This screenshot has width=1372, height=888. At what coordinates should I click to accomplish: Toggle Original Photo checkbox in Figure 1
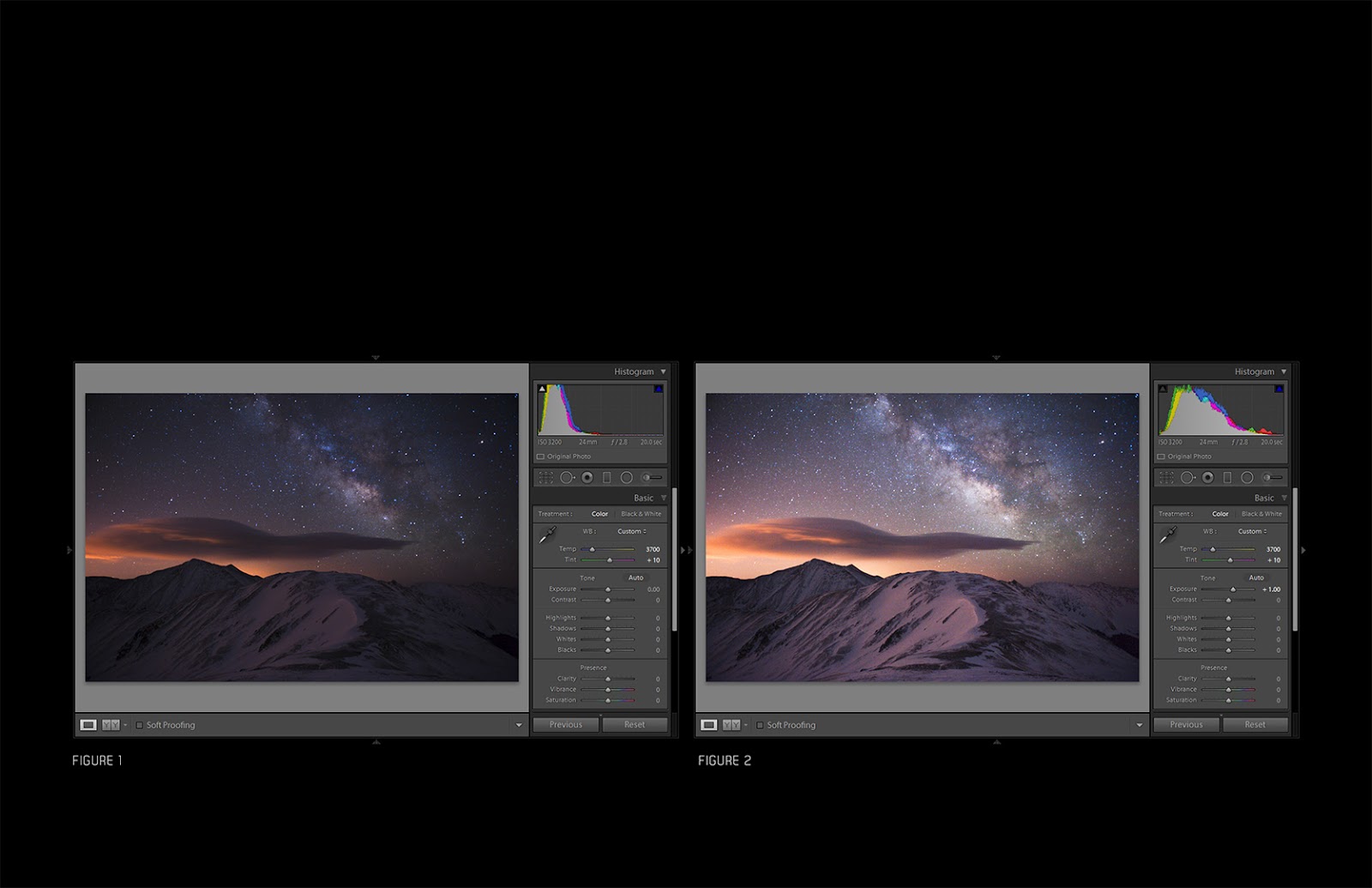click(x=540, y=456)
